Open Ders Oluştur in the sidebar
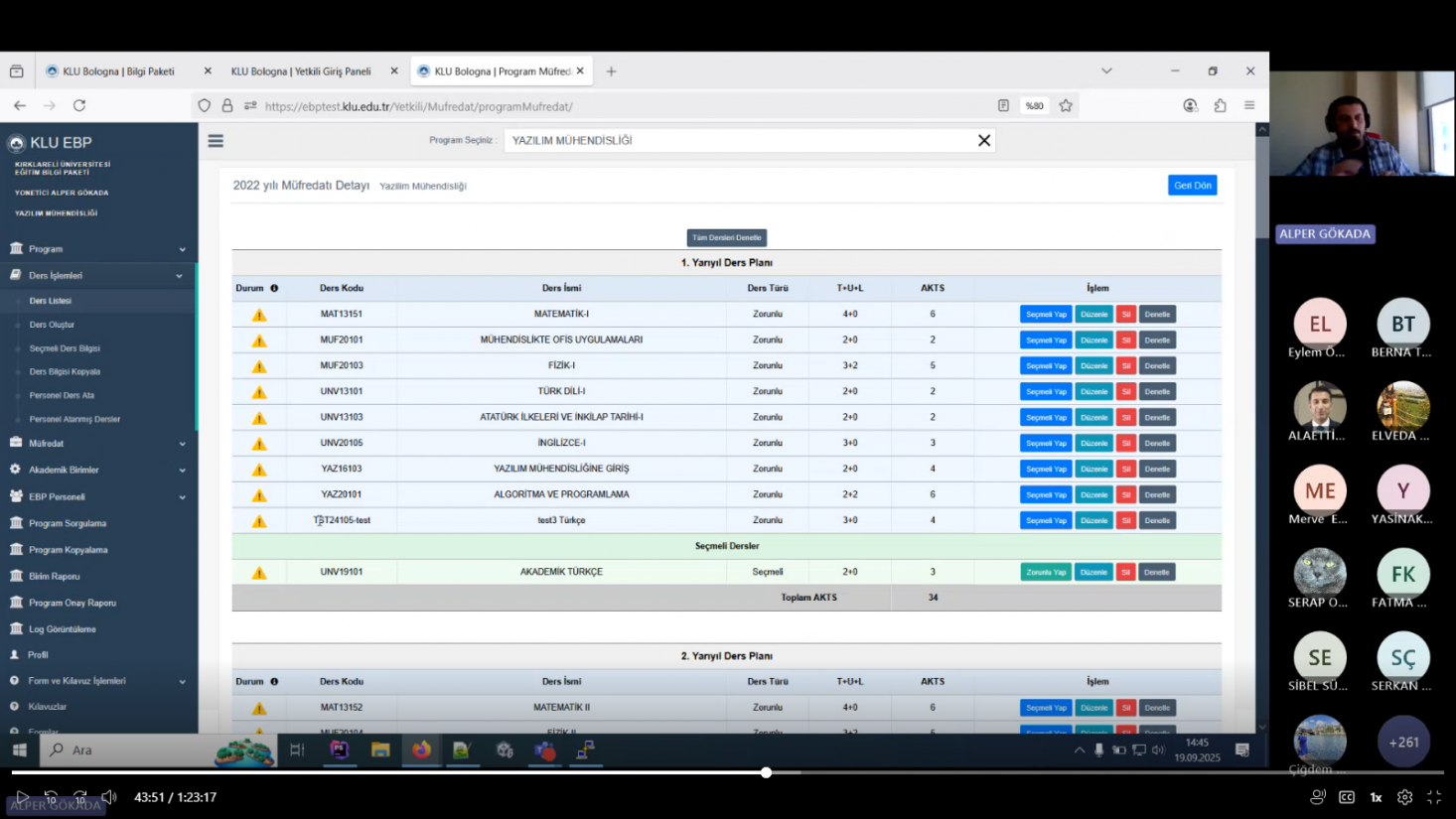This screenshot has height=819, width=1456. [x=52, y=325]
